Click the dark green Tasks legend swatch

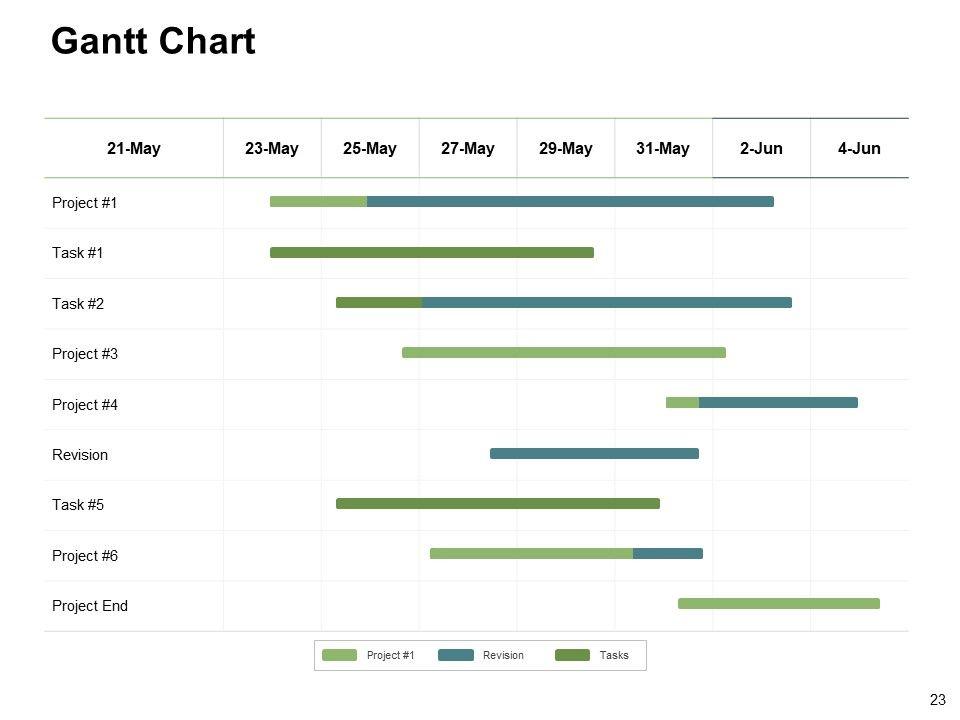tap(572, 655)
